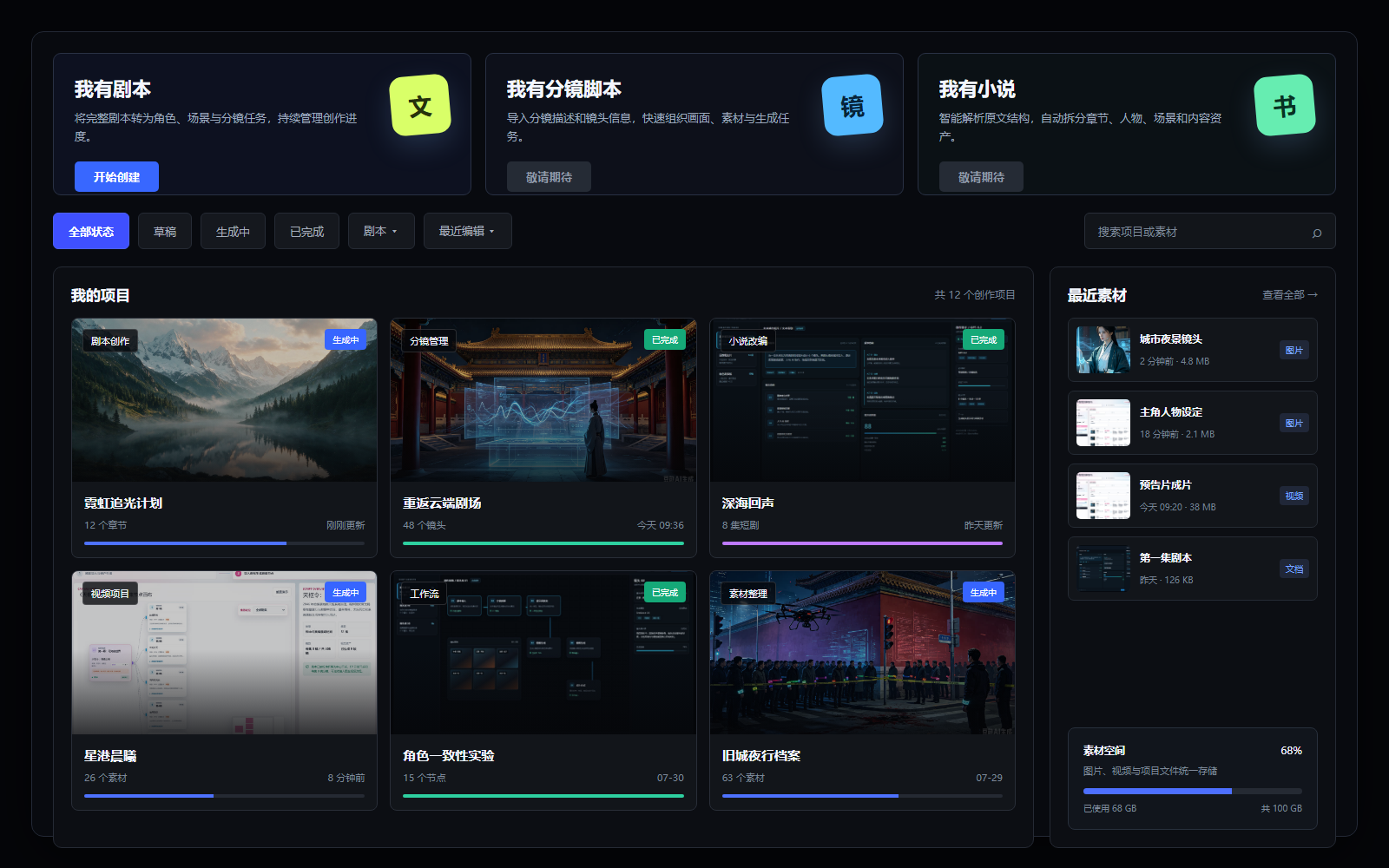Click 视频项目 tag label
The width and height of the screenshot is (1389, 868).
click(x=110, y=594)
